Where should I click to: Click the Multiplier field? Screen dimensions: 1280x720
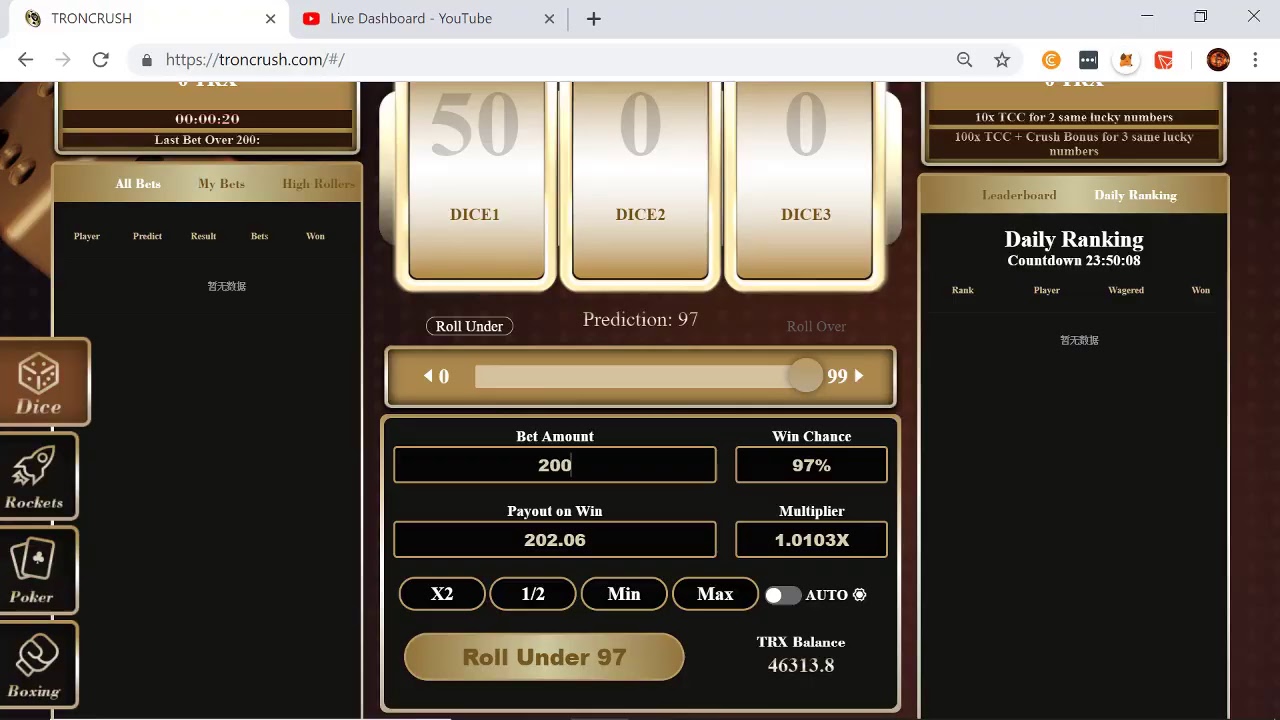tap(811, 540)
